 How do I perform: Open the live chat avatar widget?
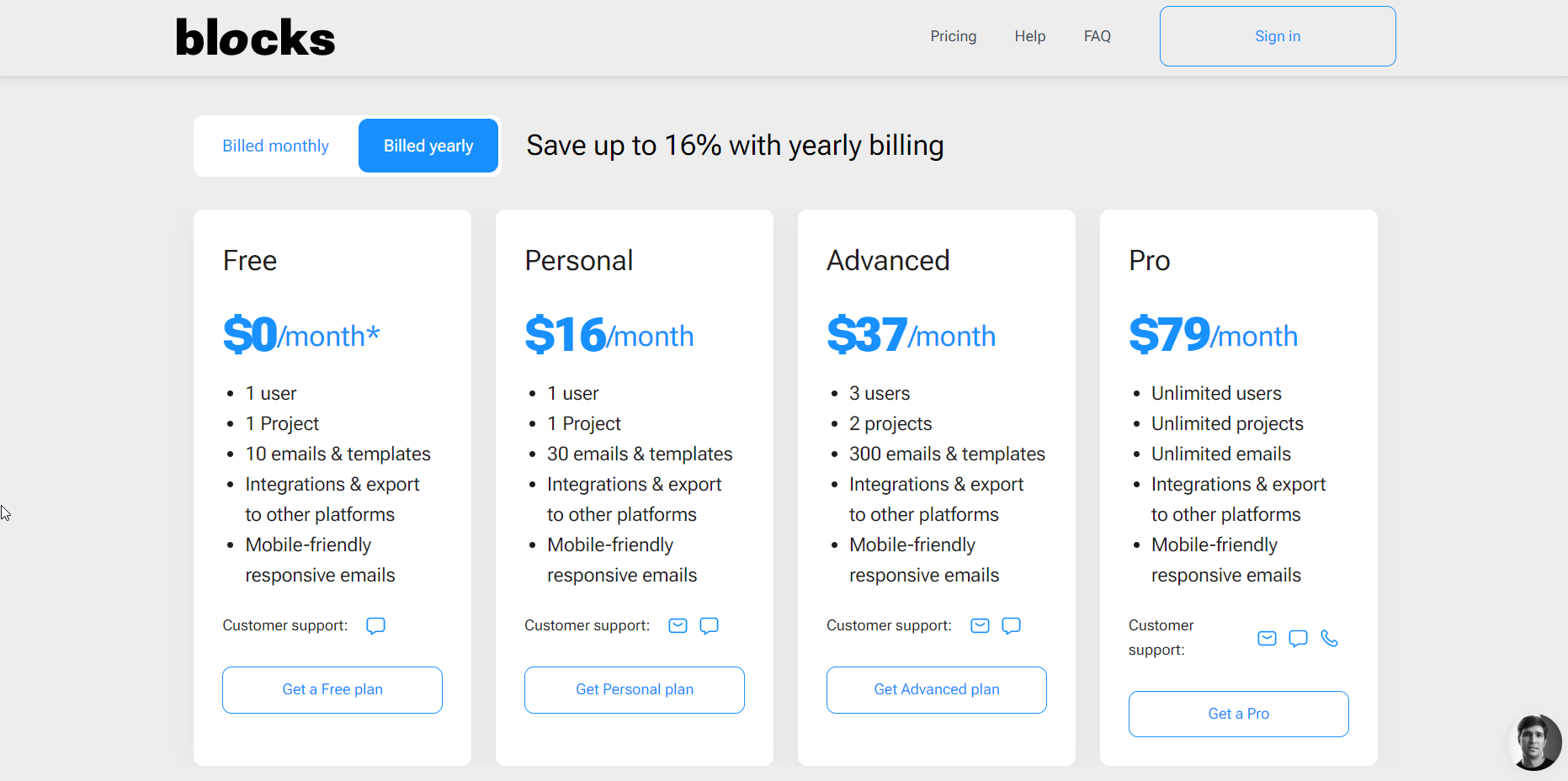[x=1535, y=741]
